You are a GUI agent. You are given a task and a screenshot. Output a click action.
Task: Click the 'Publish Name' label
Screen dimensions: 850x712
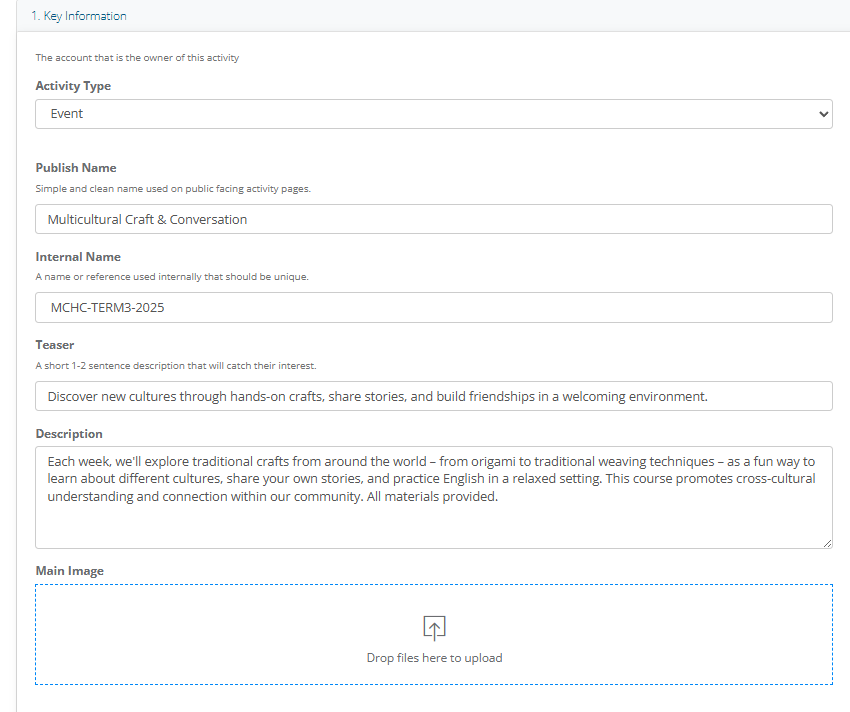(x=76, y=168)
